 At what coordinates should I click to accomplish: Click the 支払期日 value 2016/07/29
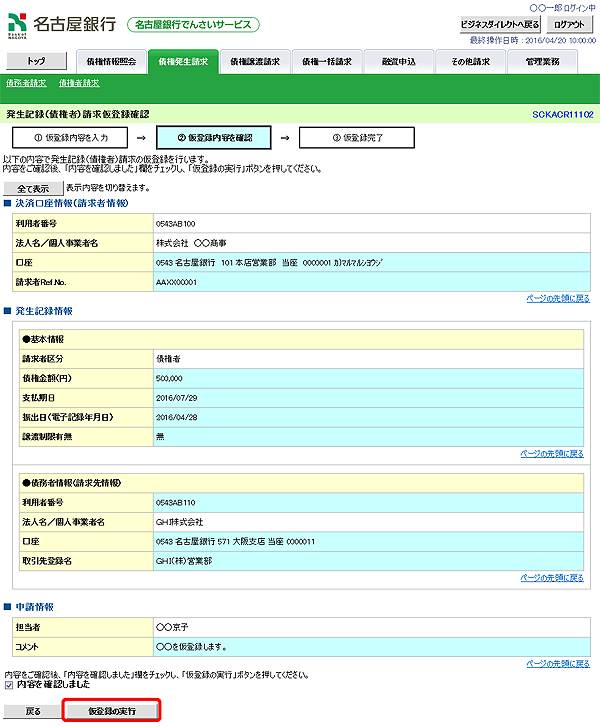[177, 398]
